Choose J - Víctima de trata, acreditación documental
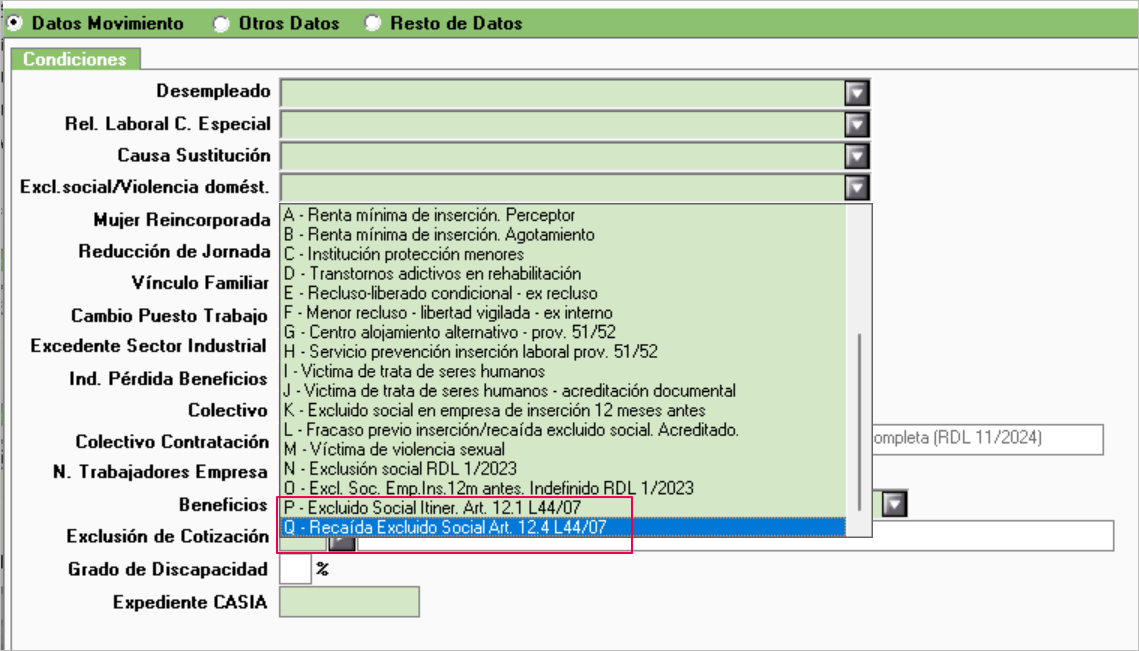1139x651 pixels. pyautogui.click(x=563, y=391)
